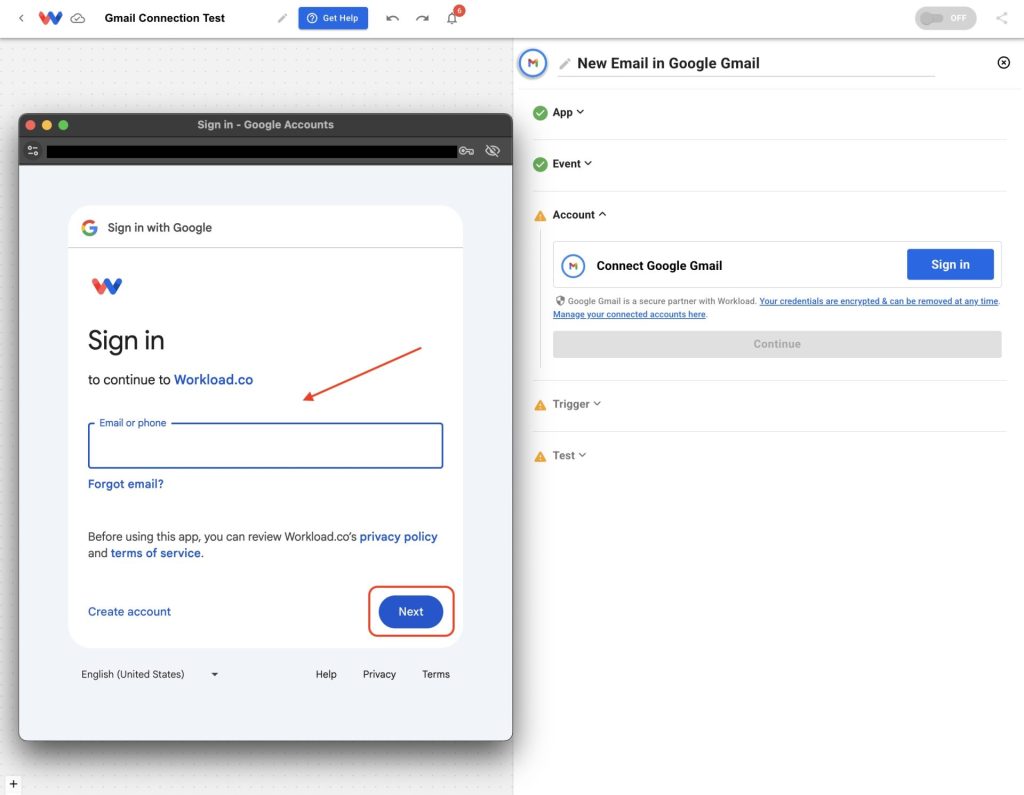Click the plus button at canvas corner

coord(13,784)
